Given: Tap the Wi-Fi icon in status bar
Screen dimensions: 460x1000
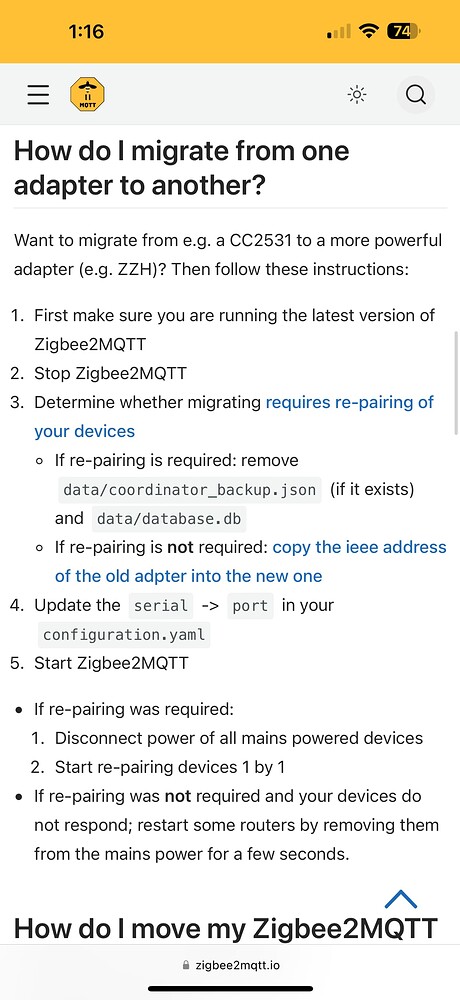Looking at the screenshot, I should point(369,31).
